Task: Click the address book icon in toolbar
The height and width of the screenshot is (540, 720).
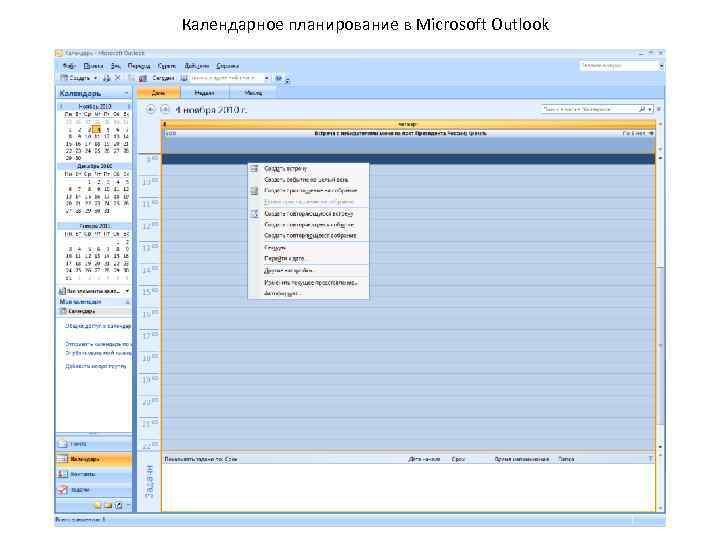Action: [x=184, y=79]
